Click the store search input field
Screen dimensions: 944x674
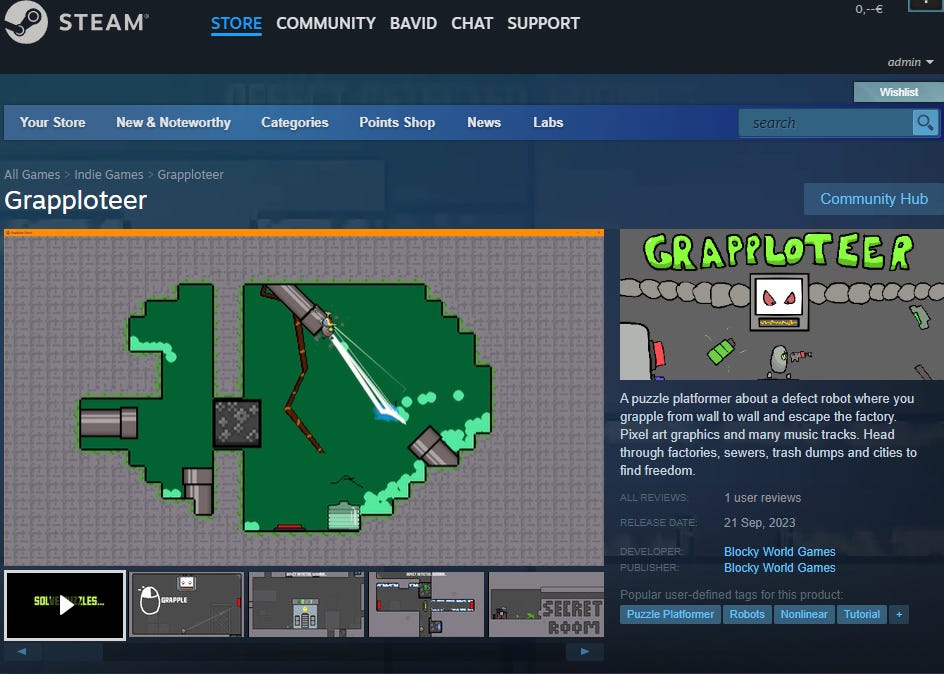click(x=826, y=123)
